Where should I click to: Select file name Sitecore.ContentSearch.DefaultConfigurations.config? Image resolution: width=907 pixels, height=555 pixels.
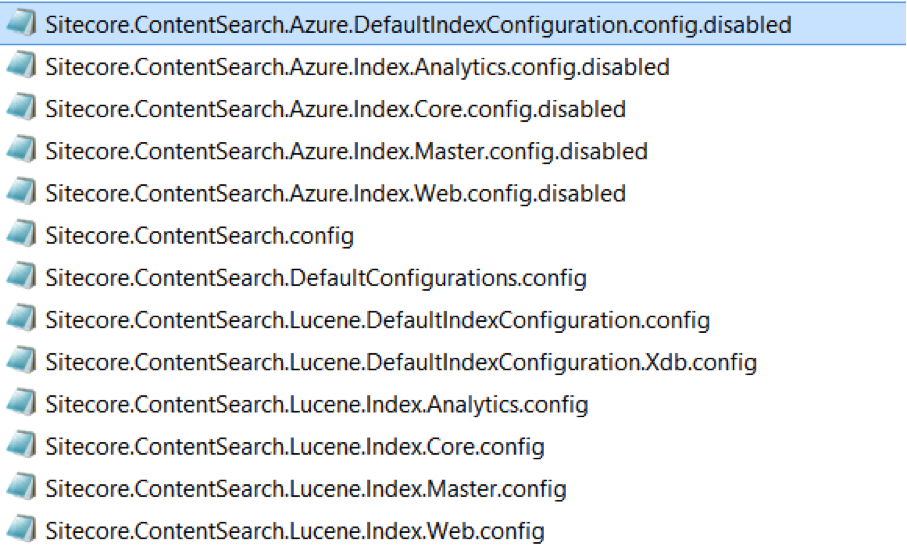pos(316,279)
